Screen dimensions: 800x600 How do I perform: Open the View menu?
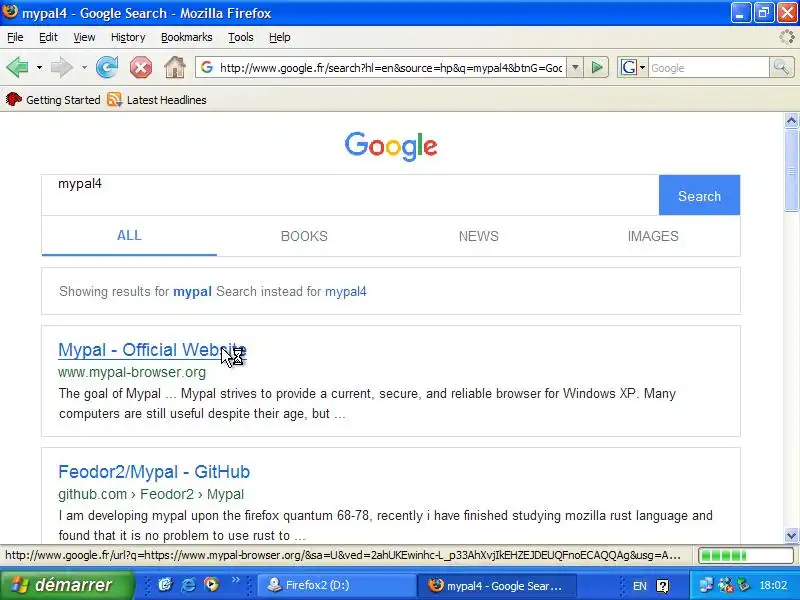point(84,37)
